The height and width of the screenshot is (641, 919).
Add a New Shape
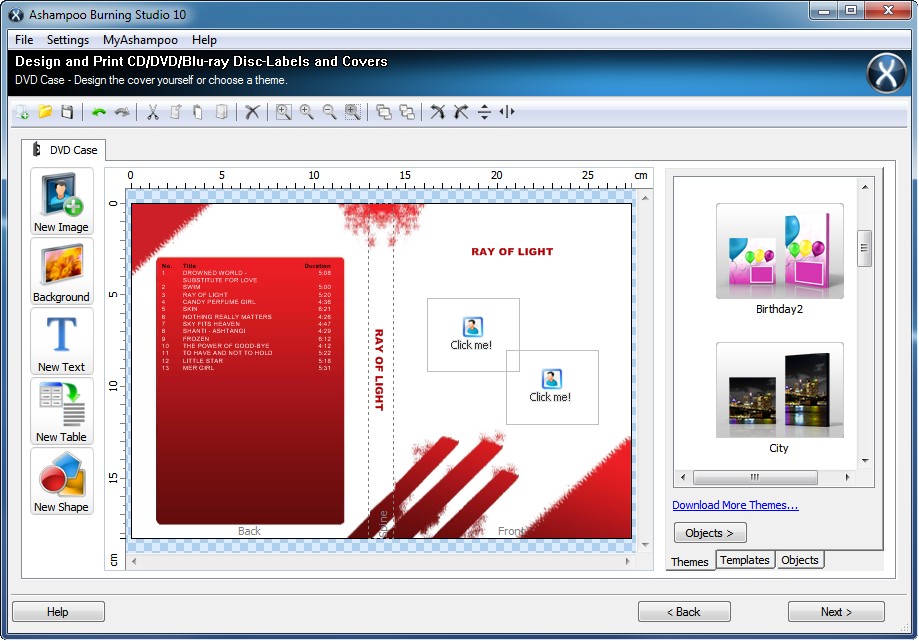pos(62,482)
